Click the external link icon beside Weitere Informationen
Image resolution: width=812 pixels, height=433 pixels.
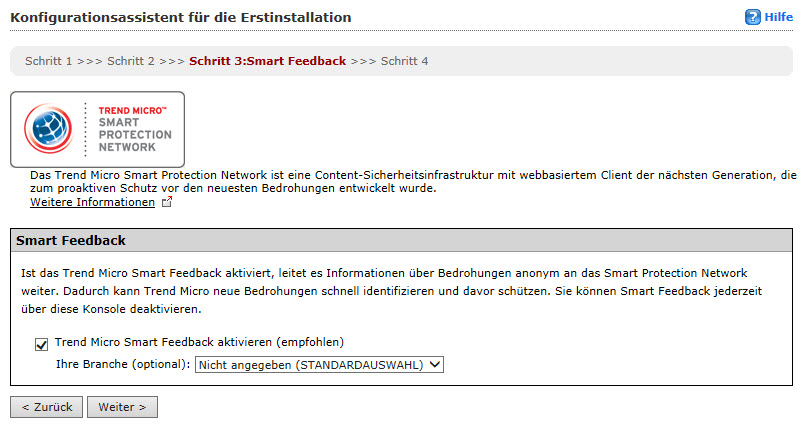pyautogui.click(x=167, y=203)
